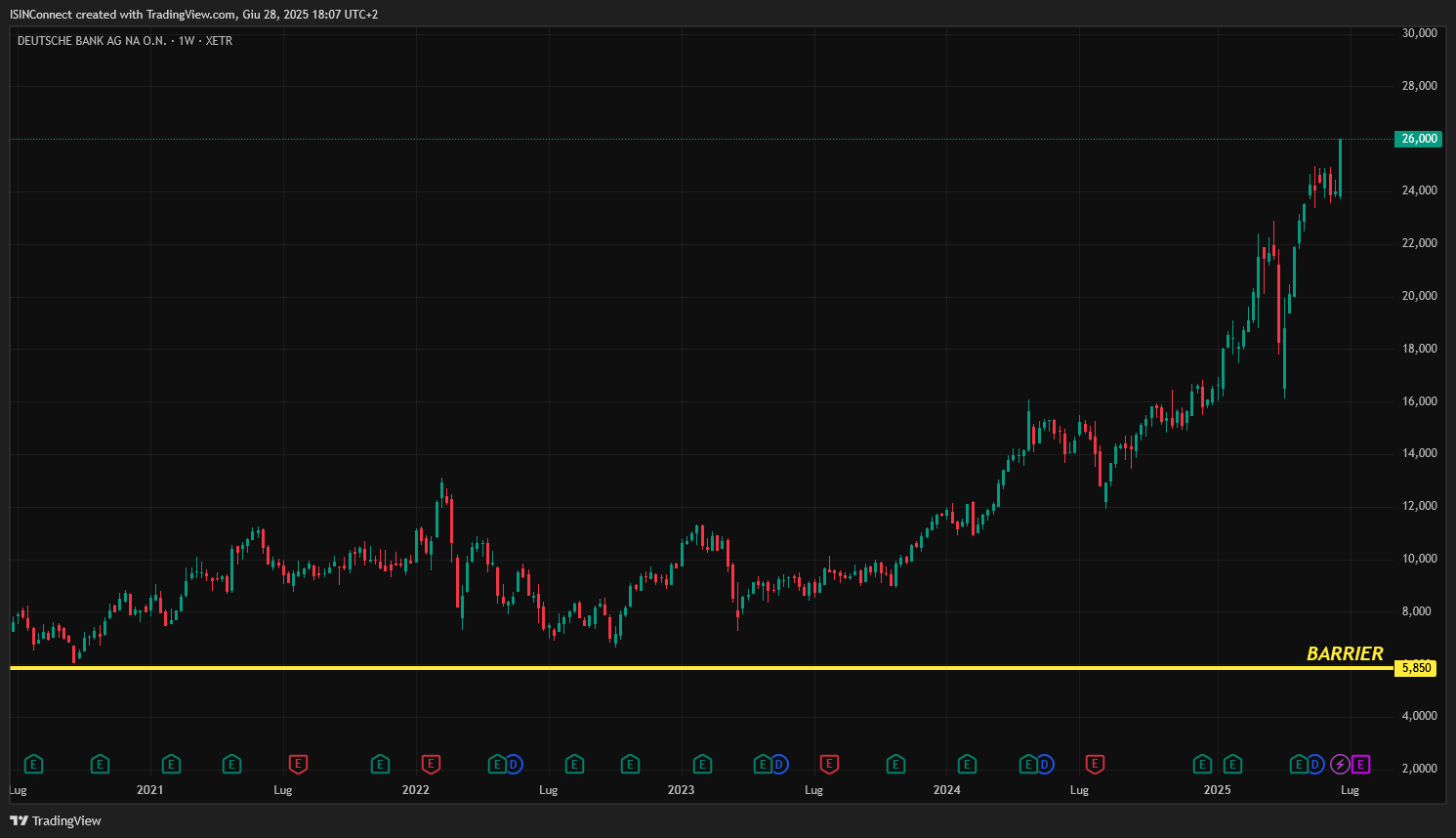This screenshot has height=838, width=1456.
Task: Select the green E marker paired with 2022's dividend D
Action: click(x=497, y=764)
